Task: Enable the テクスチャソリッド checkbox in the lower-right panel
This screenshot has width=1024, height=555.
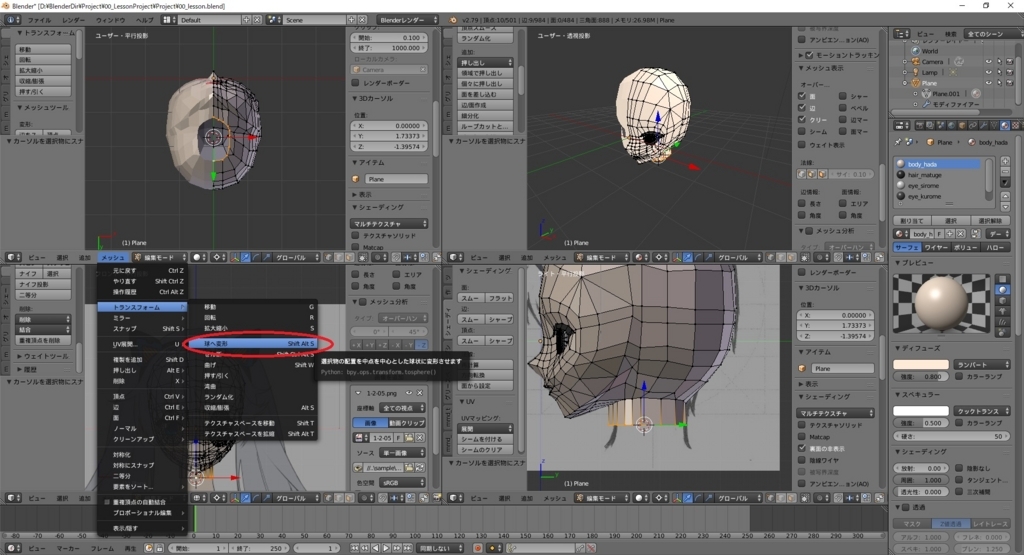Action: 803,425
